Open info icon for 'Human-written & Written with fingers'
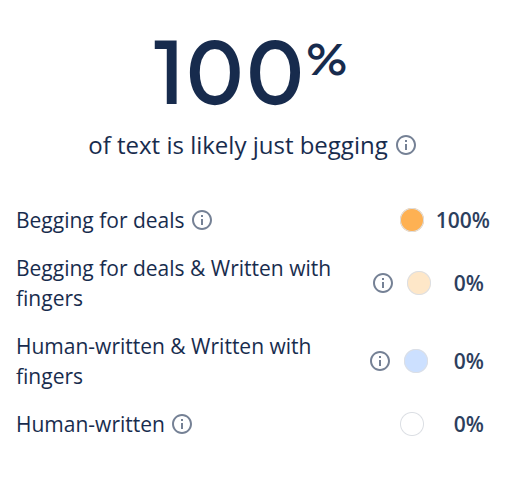This screenshot has width=509, height=493. click(380, 361)
